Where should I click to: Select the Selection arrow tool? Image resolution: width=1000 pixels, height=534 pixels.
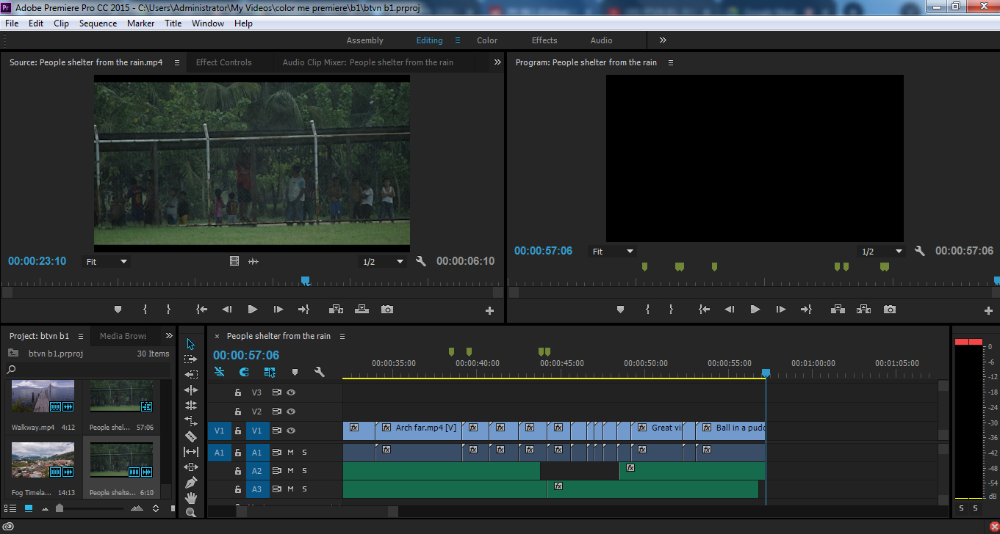(x=190, y=345)
